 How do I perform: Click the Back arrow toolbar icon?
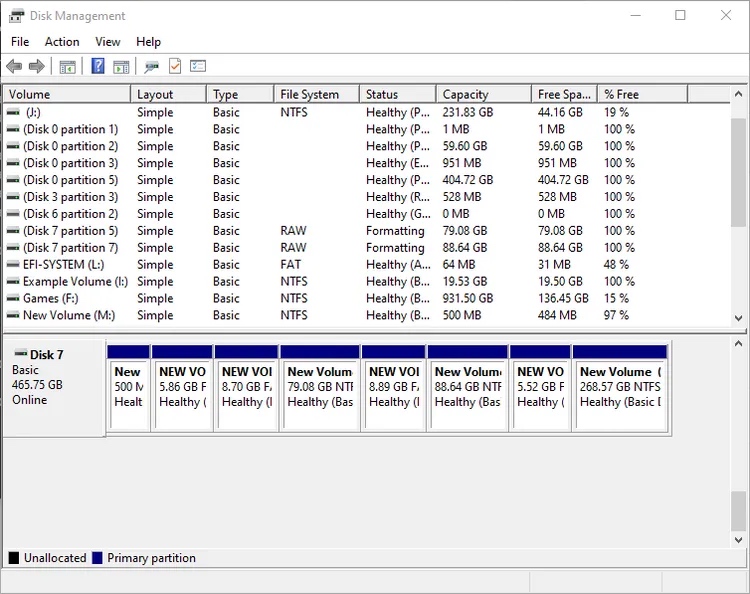tap(14, 66)
